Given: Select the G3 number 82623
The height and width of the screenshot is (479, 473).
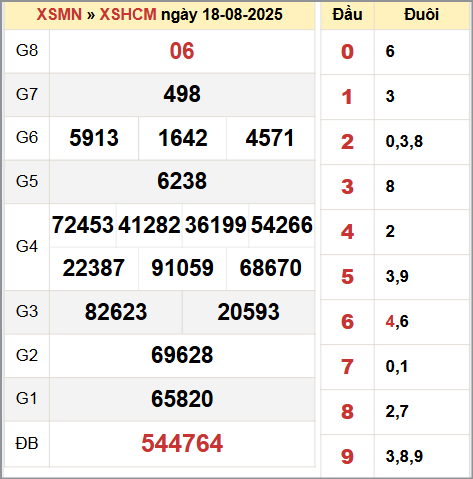Looking at the screenshot, I should point(116,312).
